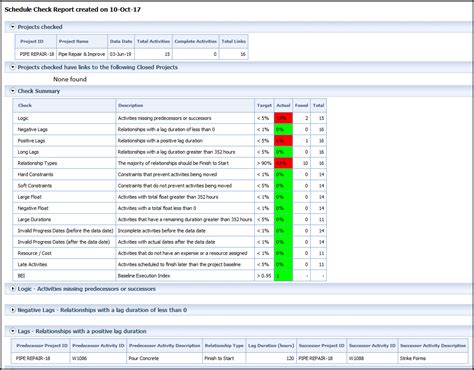Screen dimensions: 474x370
Task: Select the W1086 predecessor activity cell
Action: click(x=98, y=358)
